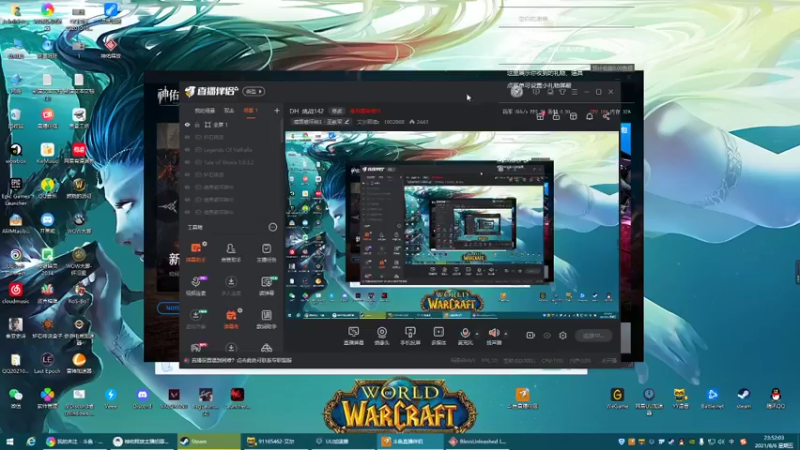Click the greyed download tool in the second toolbox row

pos(231,286)
